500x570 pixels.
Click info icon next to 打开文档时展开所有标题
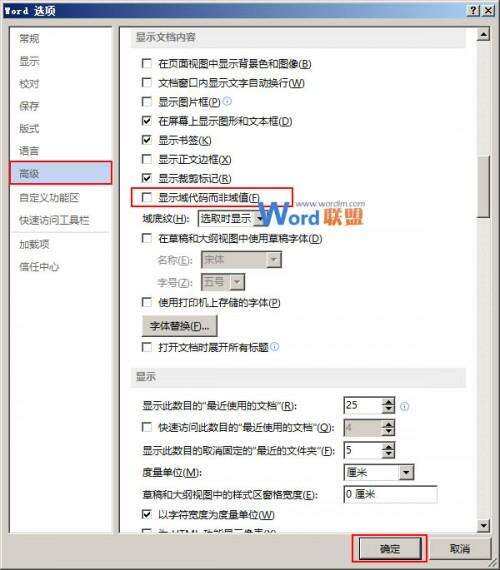pos(275,347)
